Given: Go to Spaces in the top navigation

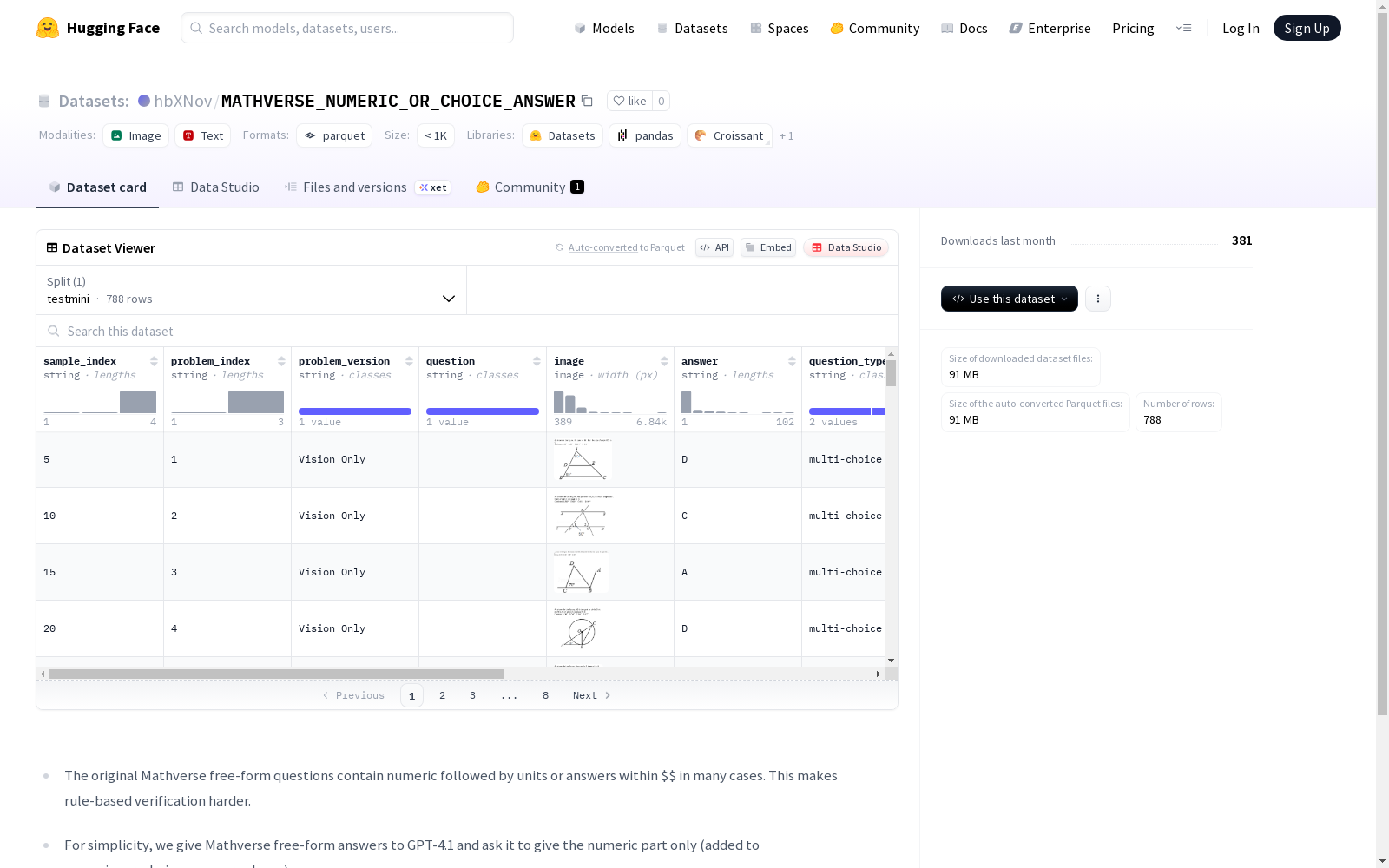Looking at the screenshot, I should click(780, 28).
